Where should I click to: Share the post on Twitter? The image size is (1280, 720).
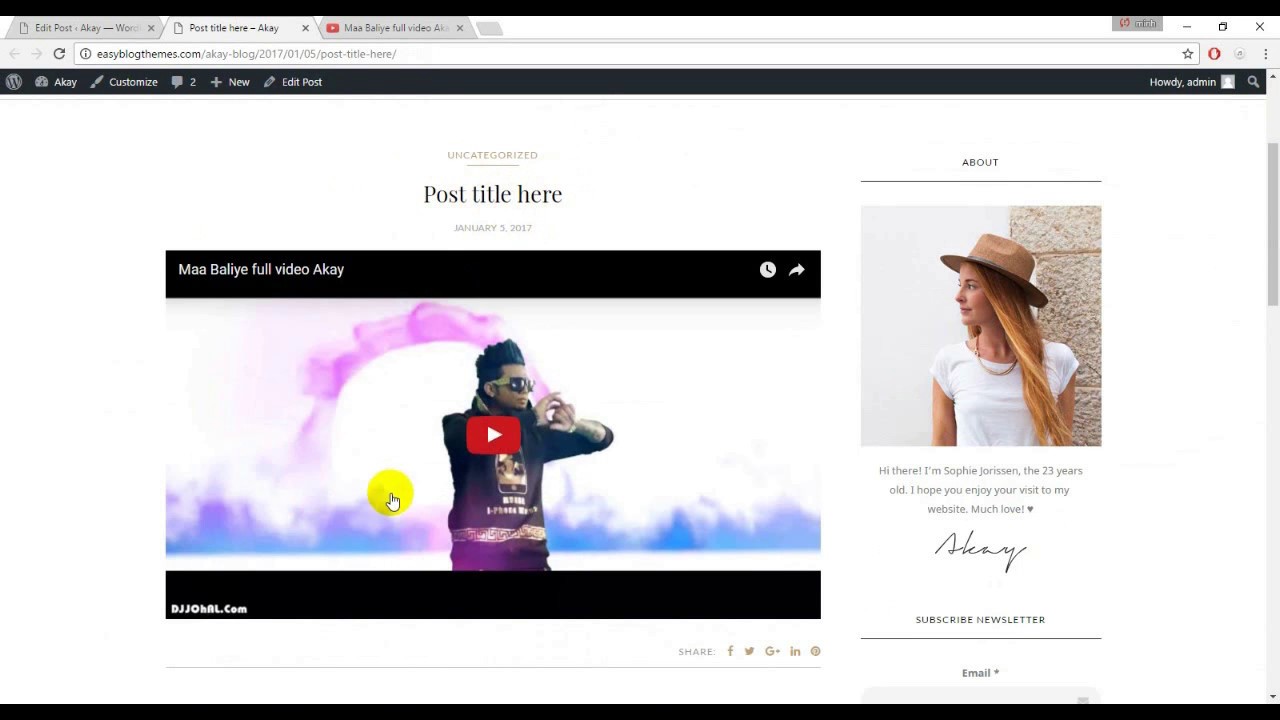tap(749, 651)
